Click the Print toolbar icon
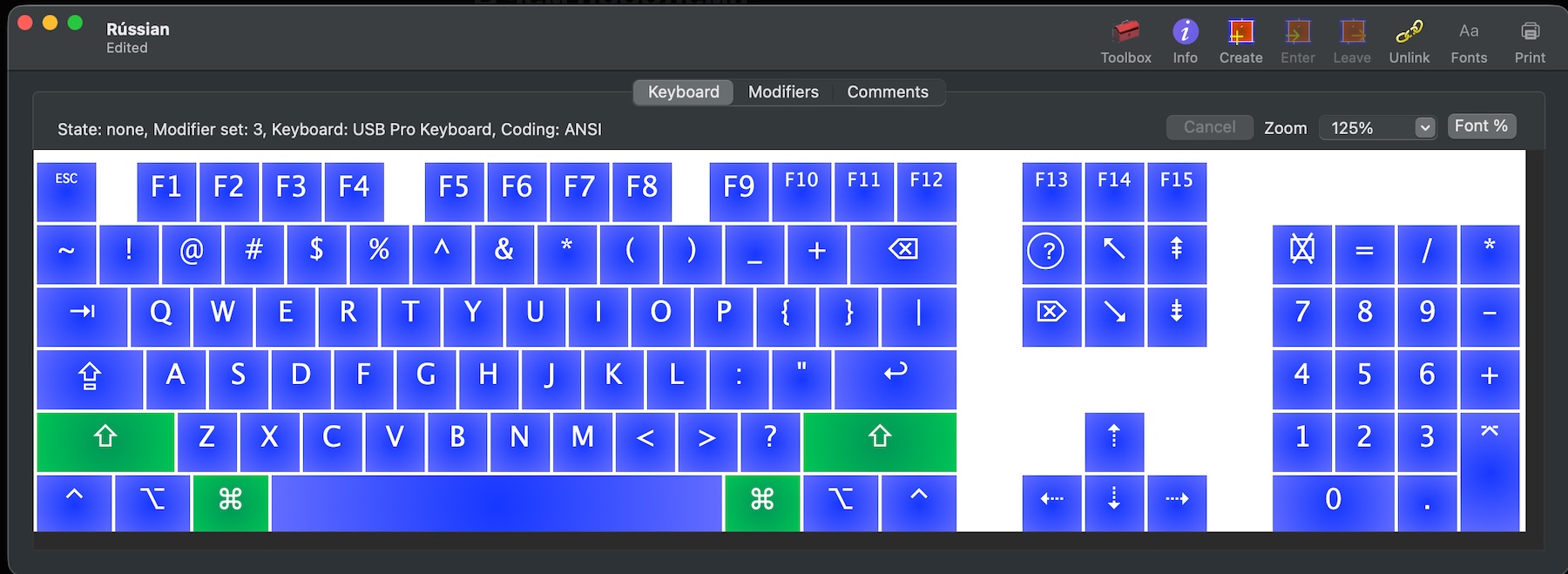This screenshot has height=574, width=1568. pos(1530,33)
